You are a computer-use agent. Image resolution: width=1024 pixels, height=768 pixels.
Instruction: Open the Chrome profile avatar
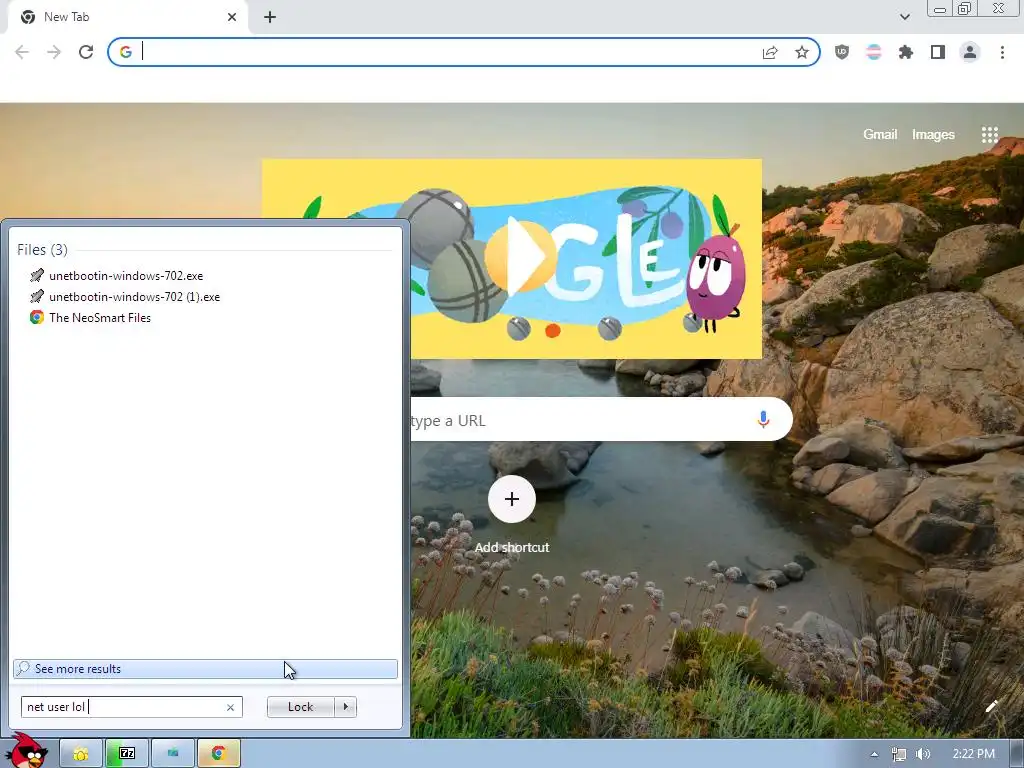pyautogui.click(x=970, y=52)
